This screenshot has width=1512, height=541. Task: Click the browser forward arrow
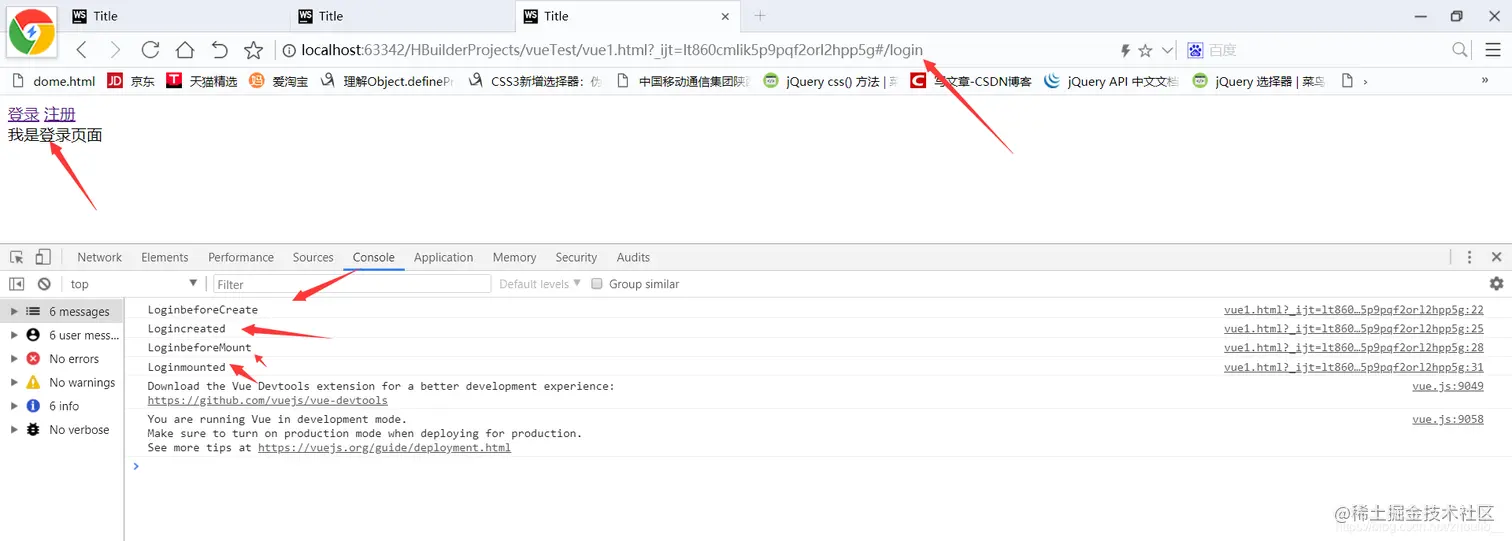(115, 50)
